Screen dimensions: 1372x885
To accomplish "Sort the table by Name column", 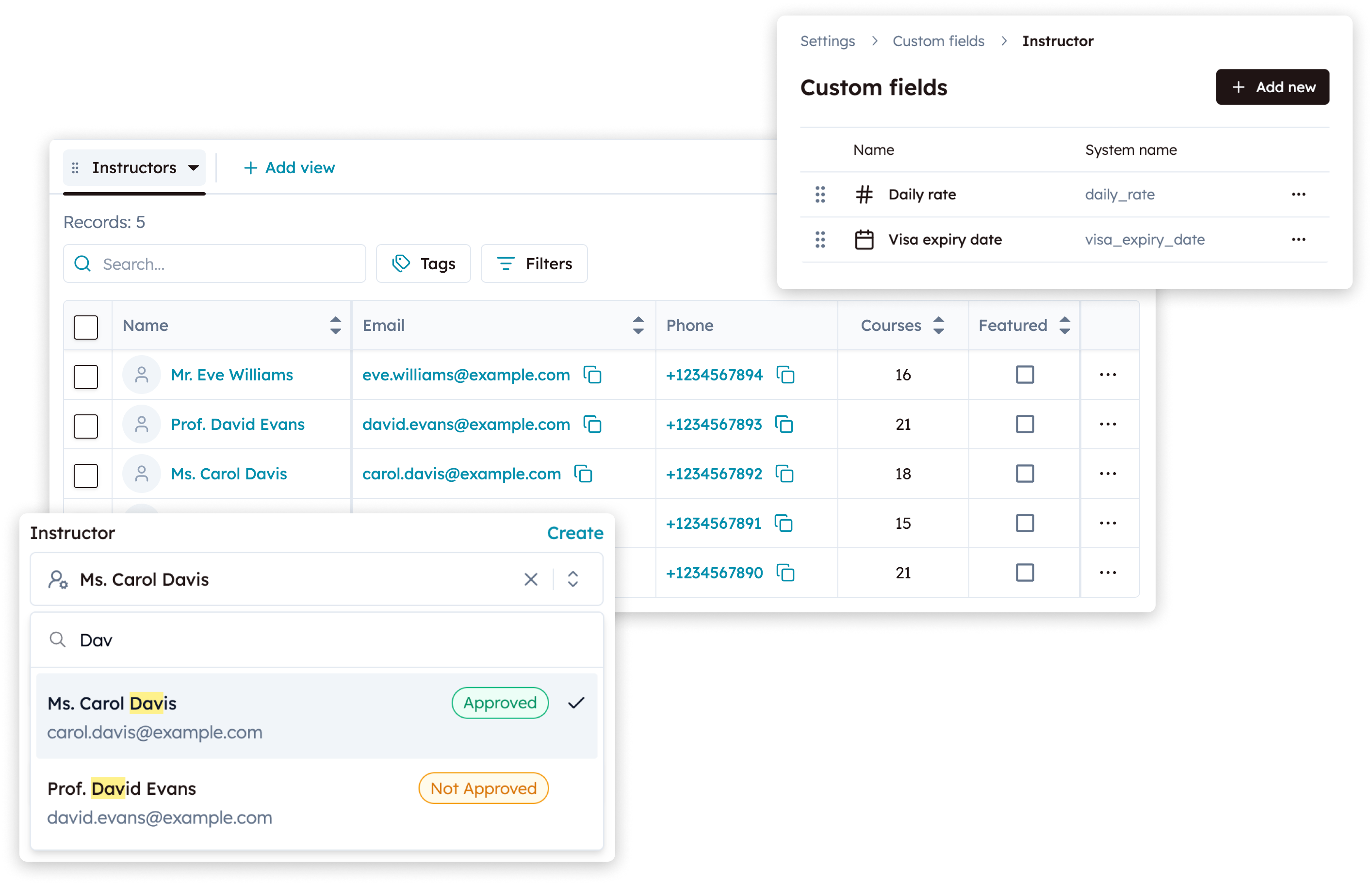I will click(x=336, y=325).
